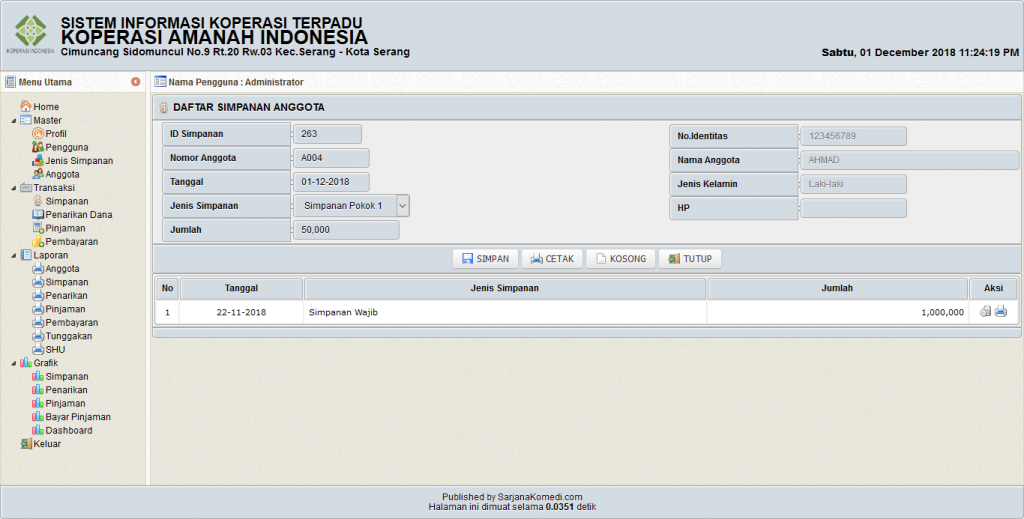Click the Menu Utama list icon
This screenshot has width=1024, height=519.
[10, 82]
